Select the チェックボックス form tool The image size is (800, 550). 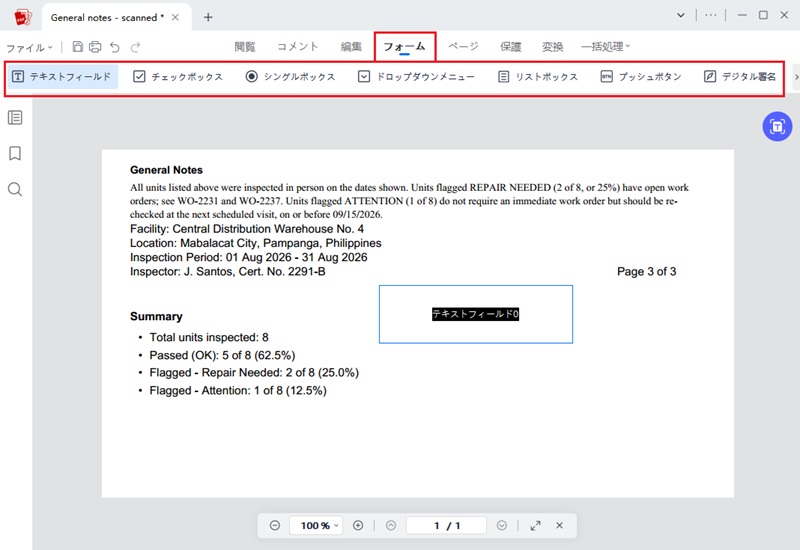pyautogui.click(x=178, y=77)
